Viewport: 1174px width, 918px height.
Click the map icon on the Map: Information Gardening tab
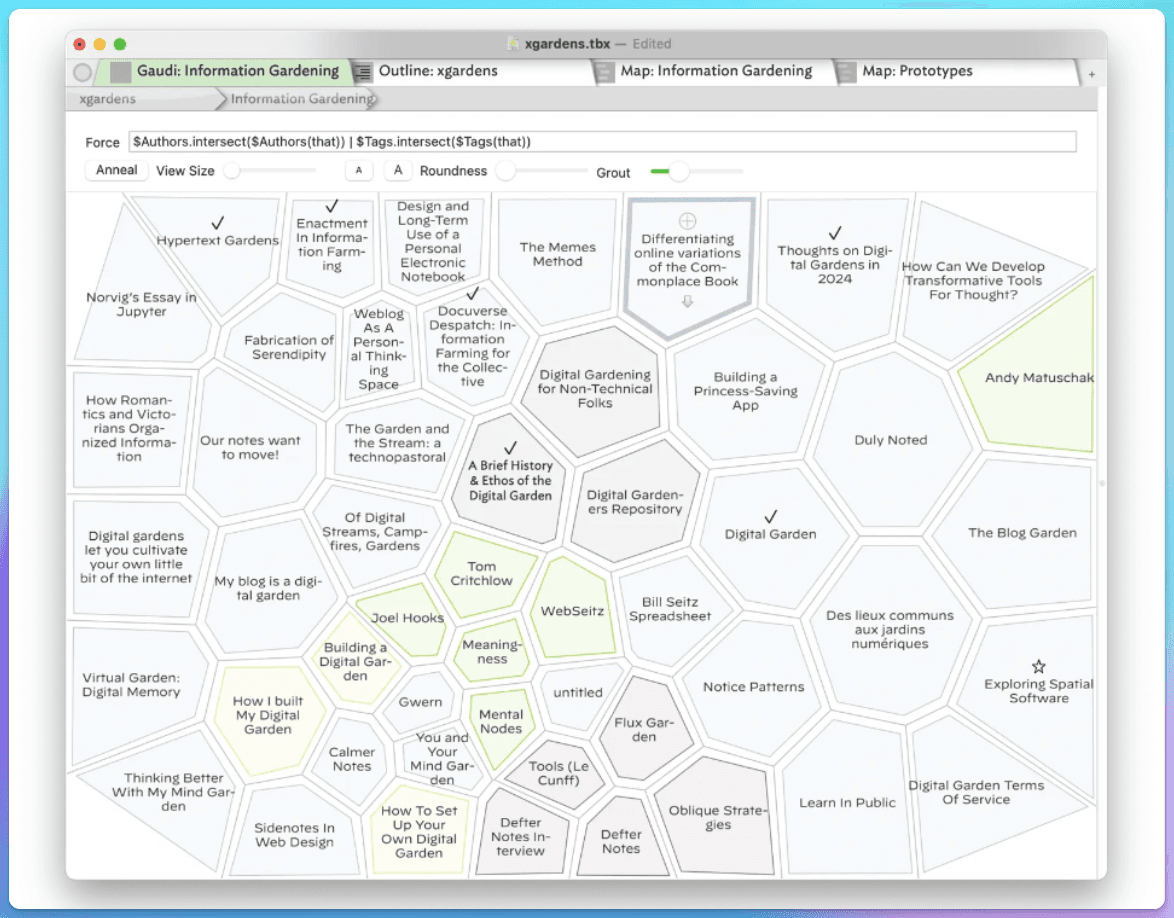[x=603, y=72]
